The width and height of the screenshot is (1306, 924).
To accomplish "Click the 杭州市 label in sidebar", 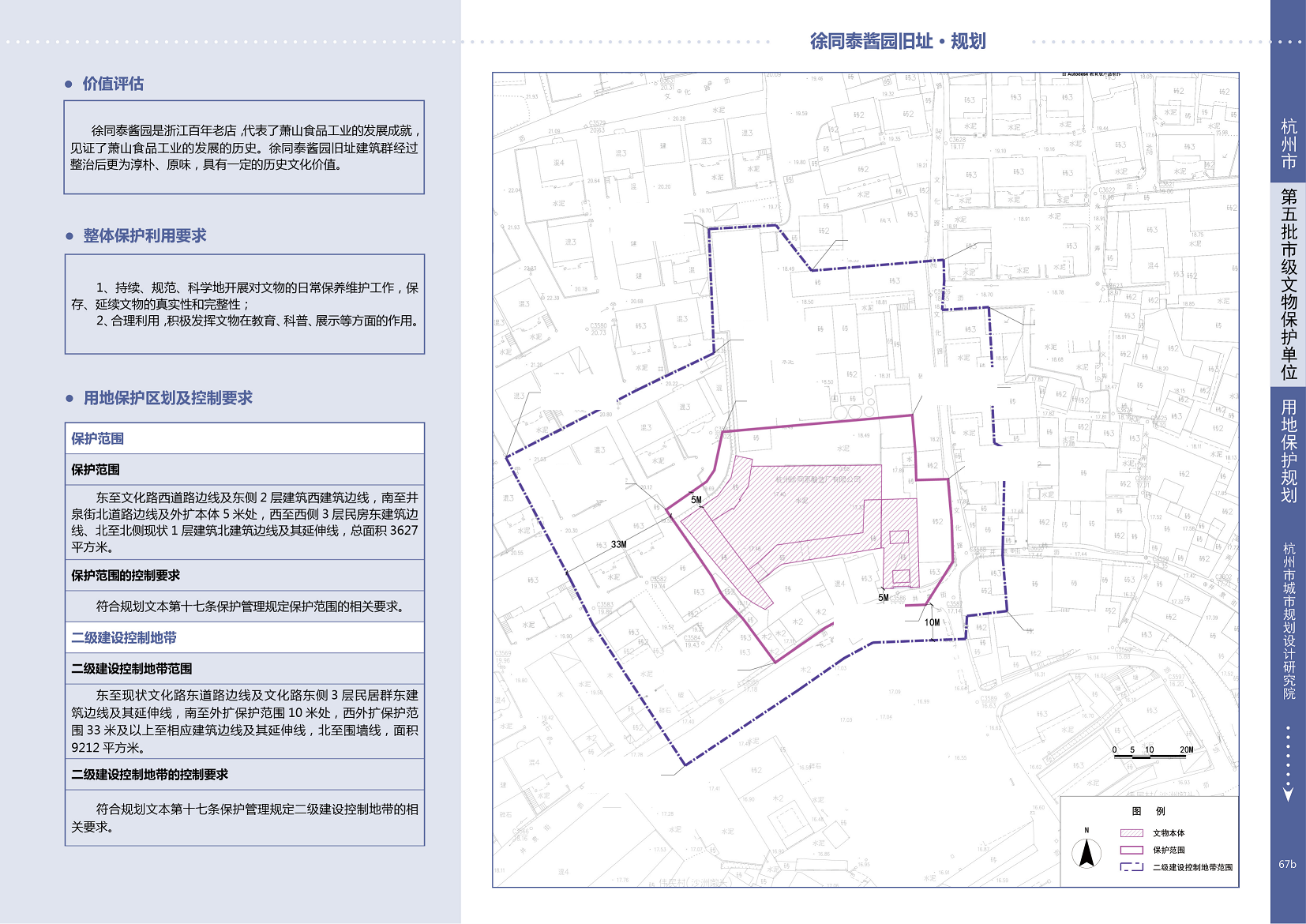I will (1289, 144).
